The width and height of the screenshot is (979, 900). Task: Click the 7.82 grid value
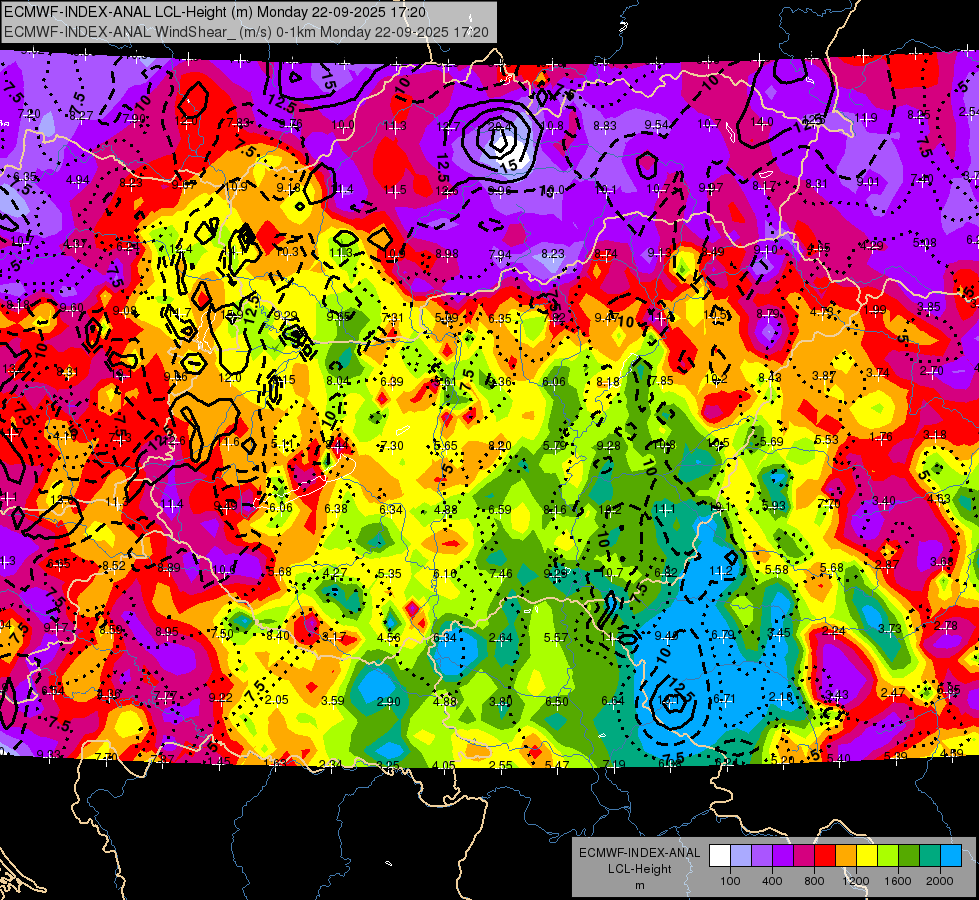(x=553, y=317)
